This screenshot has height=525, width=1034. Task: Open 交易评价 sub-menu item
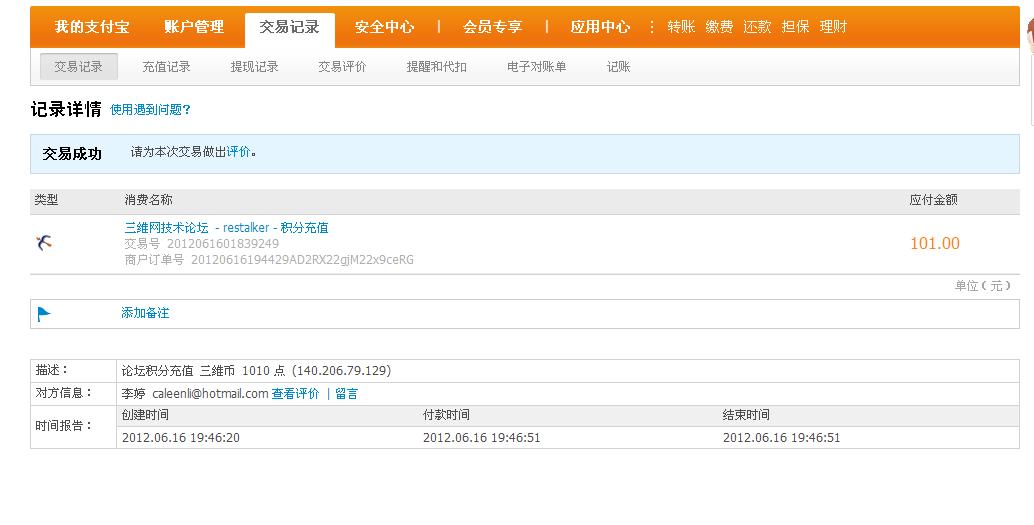pos(342,67)
